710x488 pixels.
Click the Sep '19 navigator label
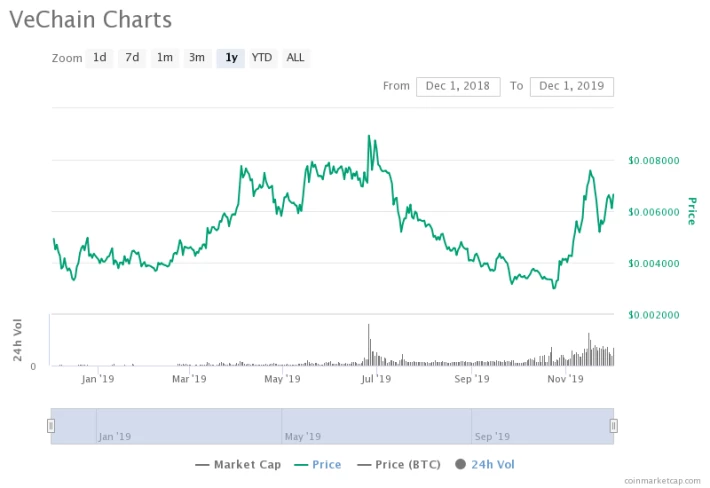[x=492, y=436]
